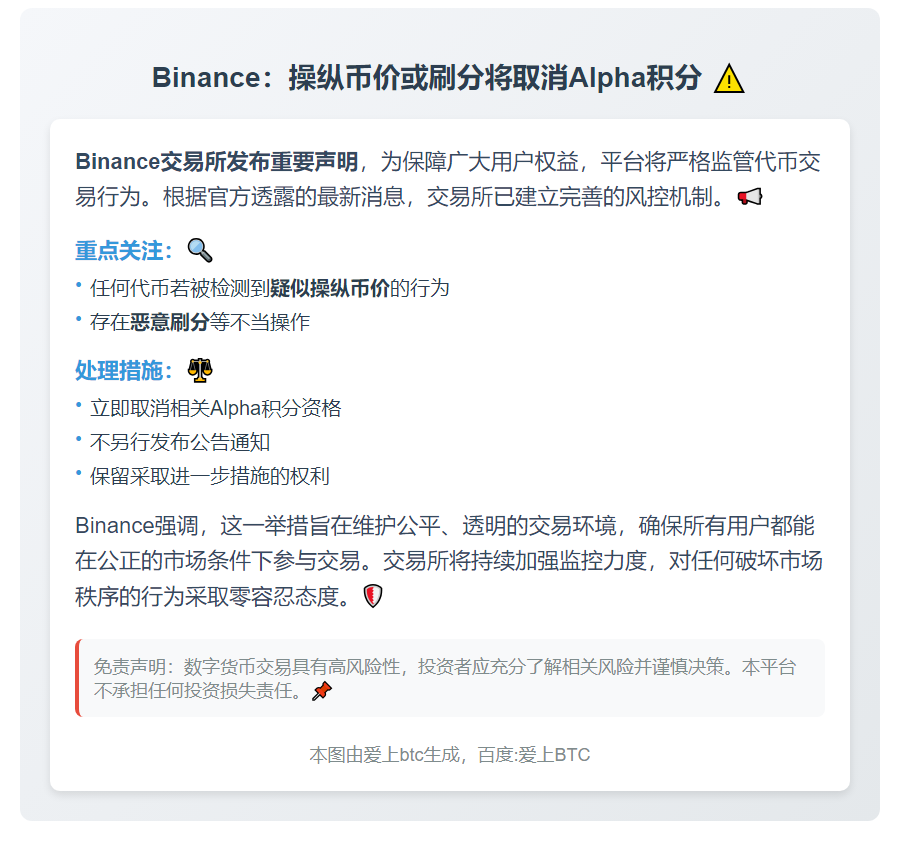
Task: Click the footer credit 本图由爱上btc生成
Action: click(449, 755)
